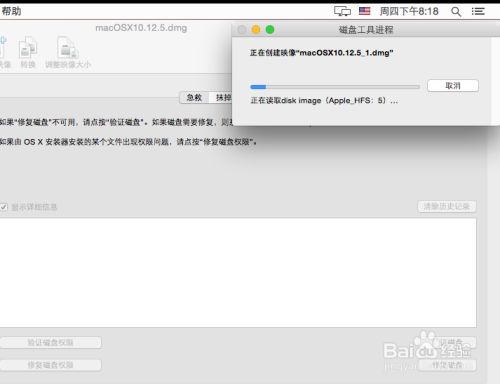Viewport: 500px width, 384px height.
Task: Click the 验证磁盘 instruction text line
Action: [x=116, y=122]
